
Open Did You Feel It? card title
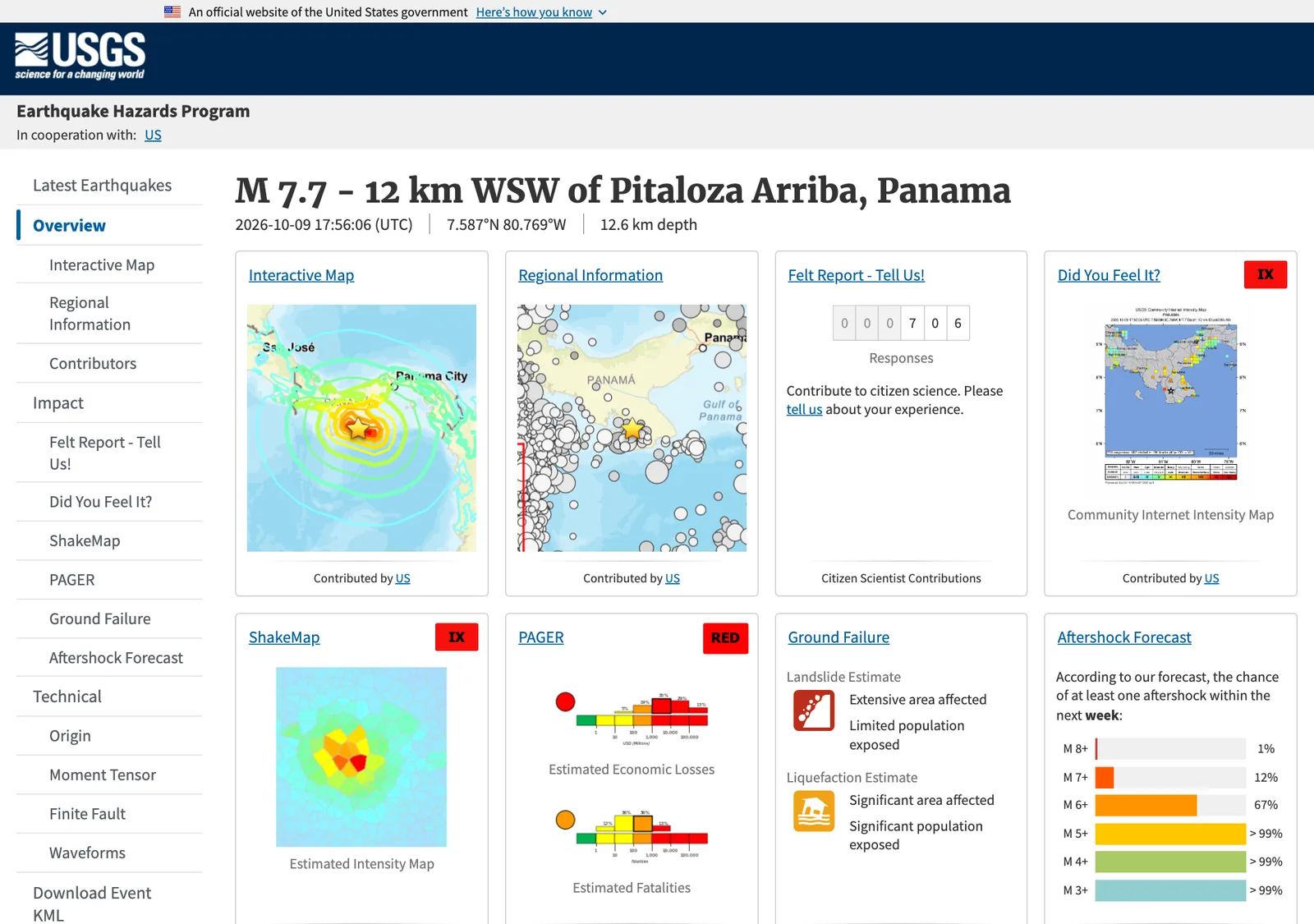point(1109,275)
